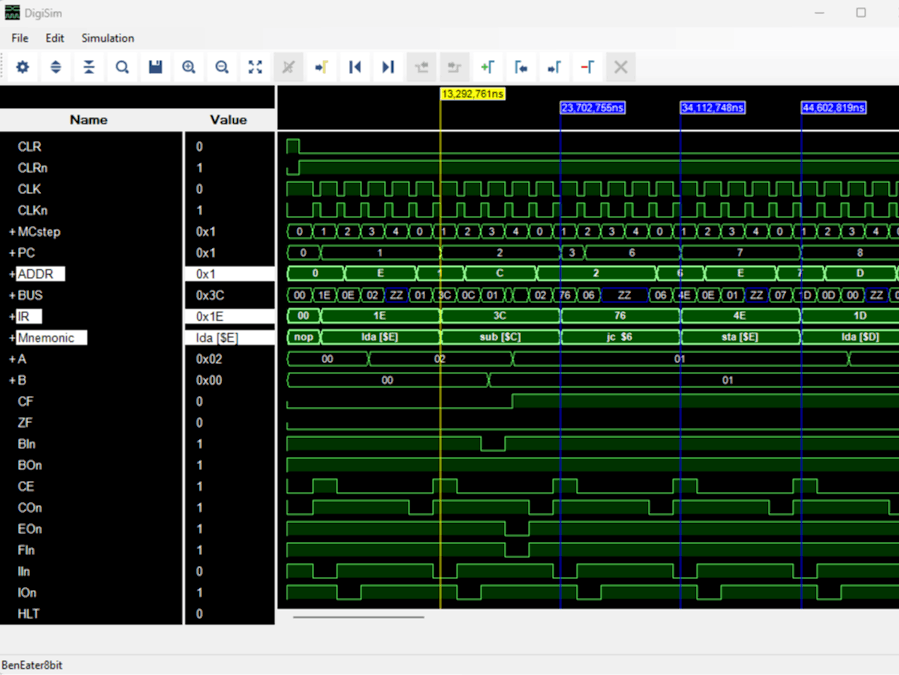The image size is (899, 675).
Task: Click the lda [$E] Mnemonic value
Action: click(217, 338)
